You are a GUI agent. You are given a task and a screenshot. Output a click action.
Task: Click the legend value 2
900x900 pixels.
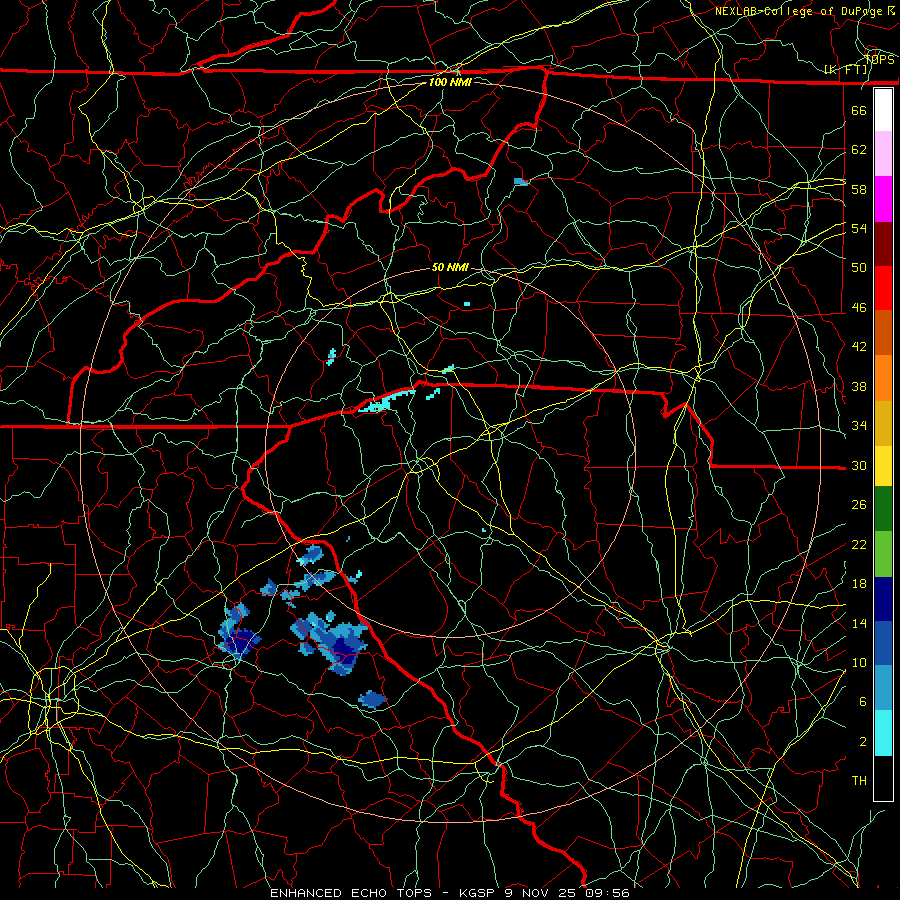[x=863, y=742]
